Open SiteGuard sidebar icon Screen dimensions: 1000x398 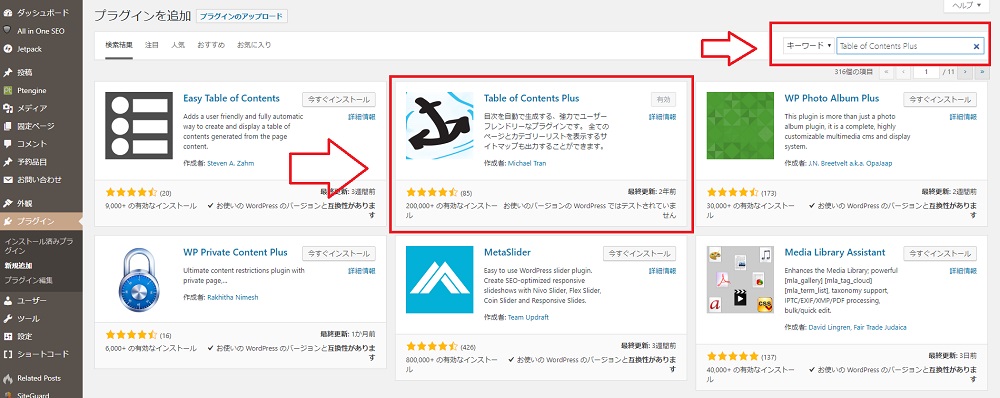8,394
